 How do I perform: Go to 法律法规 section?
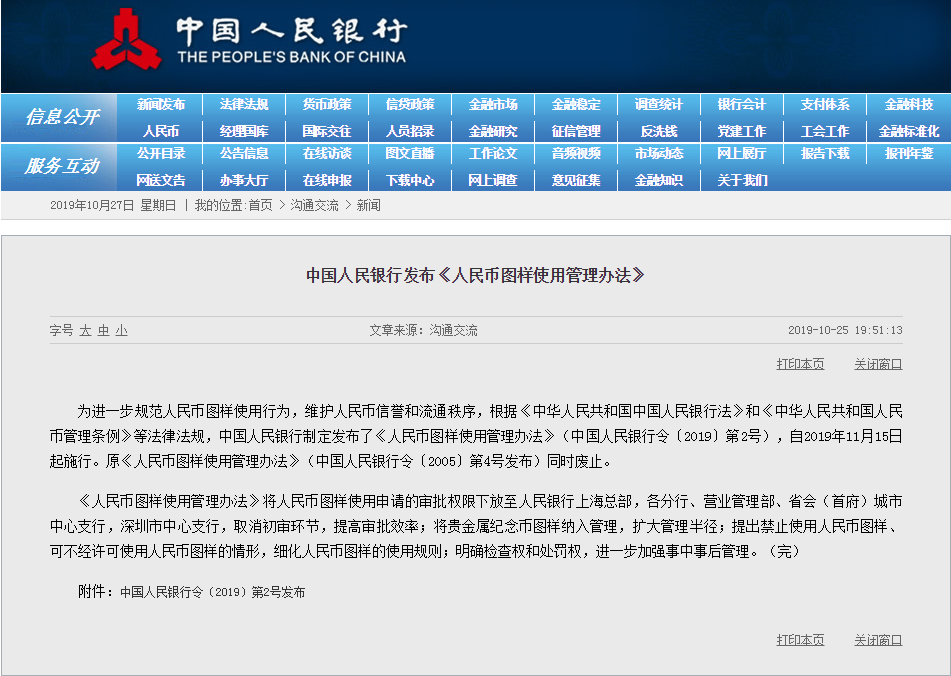(244, 104)
